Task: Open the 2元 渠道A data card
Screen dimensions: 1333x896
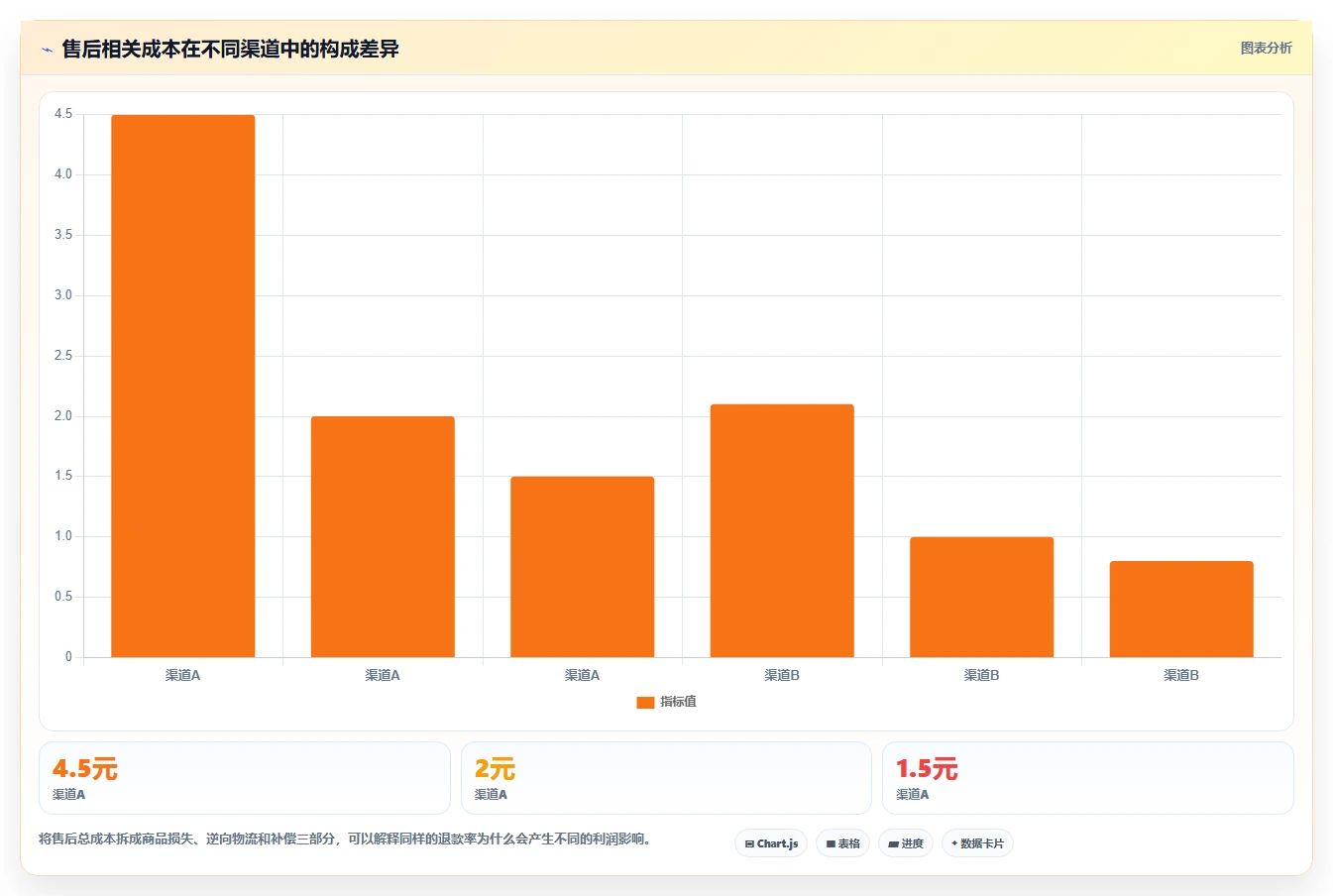Action: pos(666,778)
